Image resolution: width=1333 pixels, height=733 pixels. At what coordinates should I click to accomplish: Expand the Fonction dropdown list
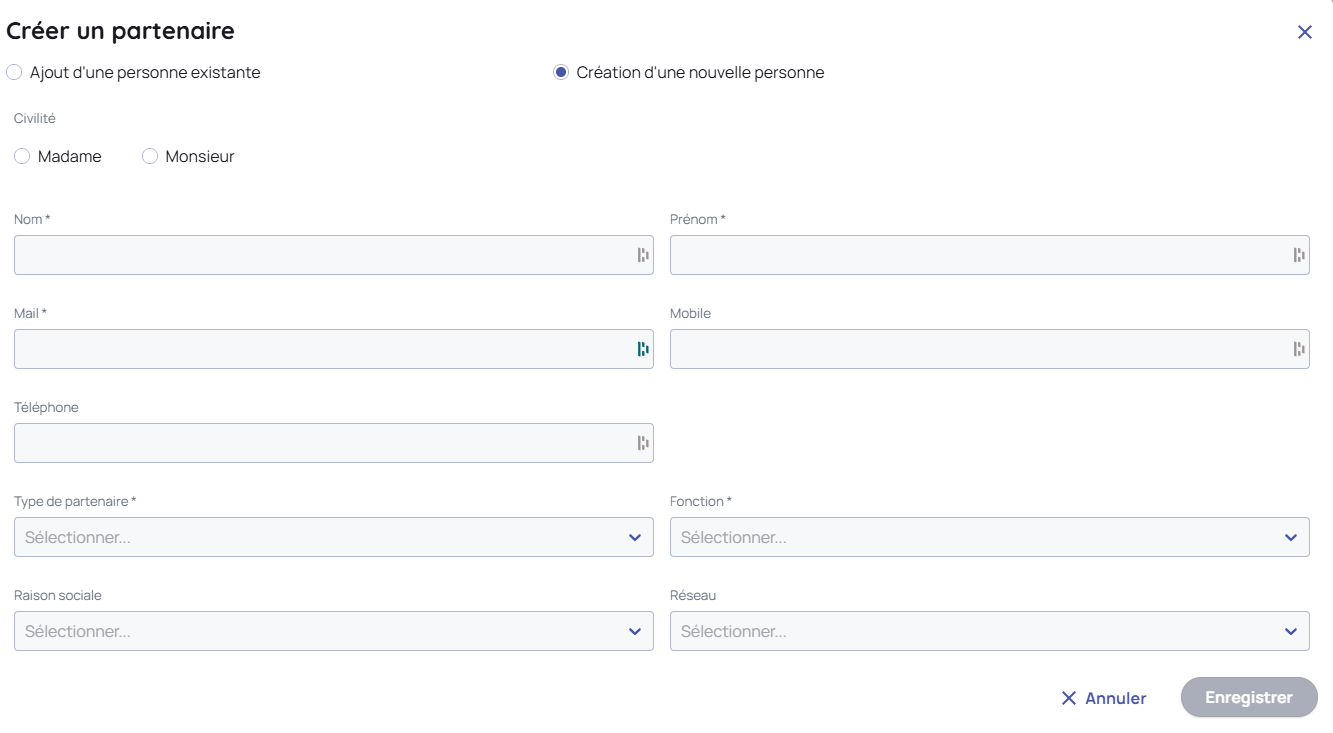(x=989, y=537)
